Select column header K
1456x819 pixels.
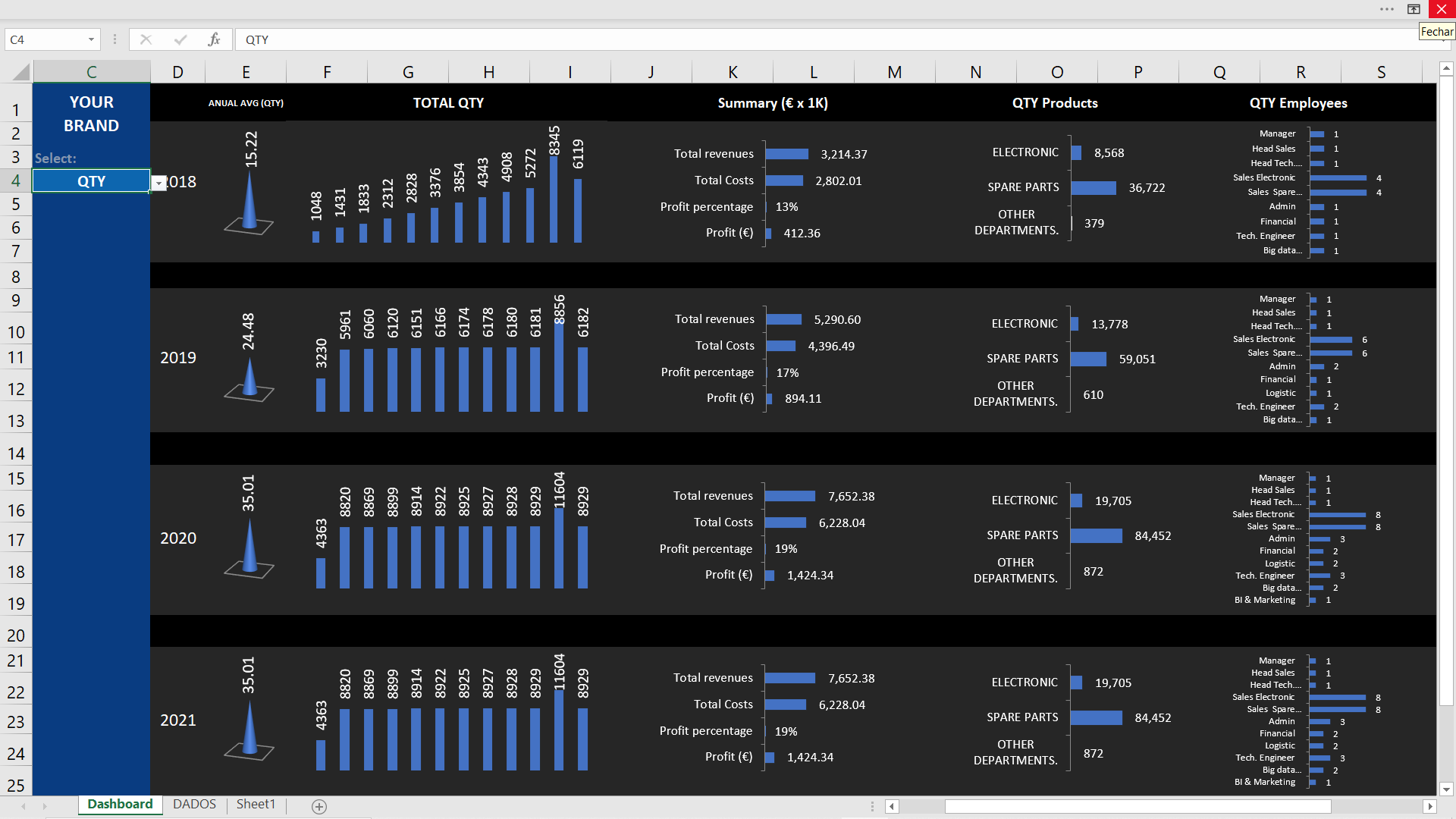[733, 72]
